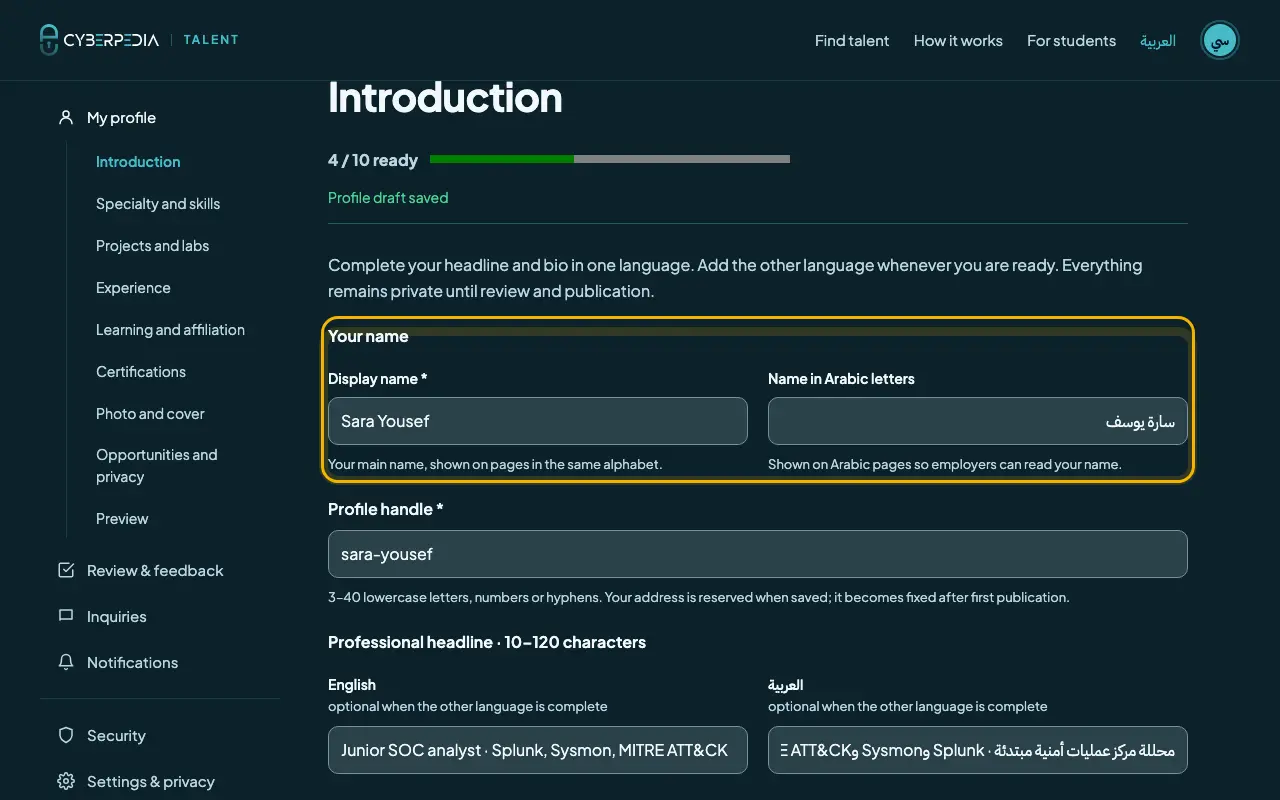Click the Notifications bell icon

(x=66, y=662)
